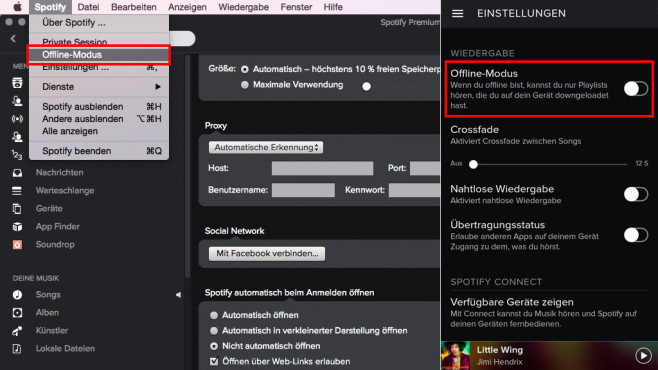Image resolution: width=658 pixels, height=370 pixels.
Task: Open the Hilfe menu
Action: pos(333,7)
